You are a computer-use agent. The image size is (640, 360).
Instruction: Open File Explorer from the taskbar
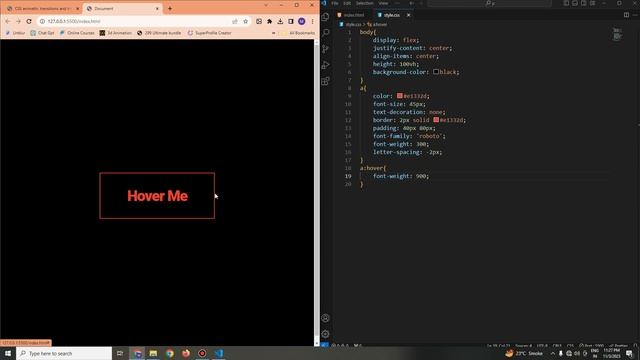(153, 353)
